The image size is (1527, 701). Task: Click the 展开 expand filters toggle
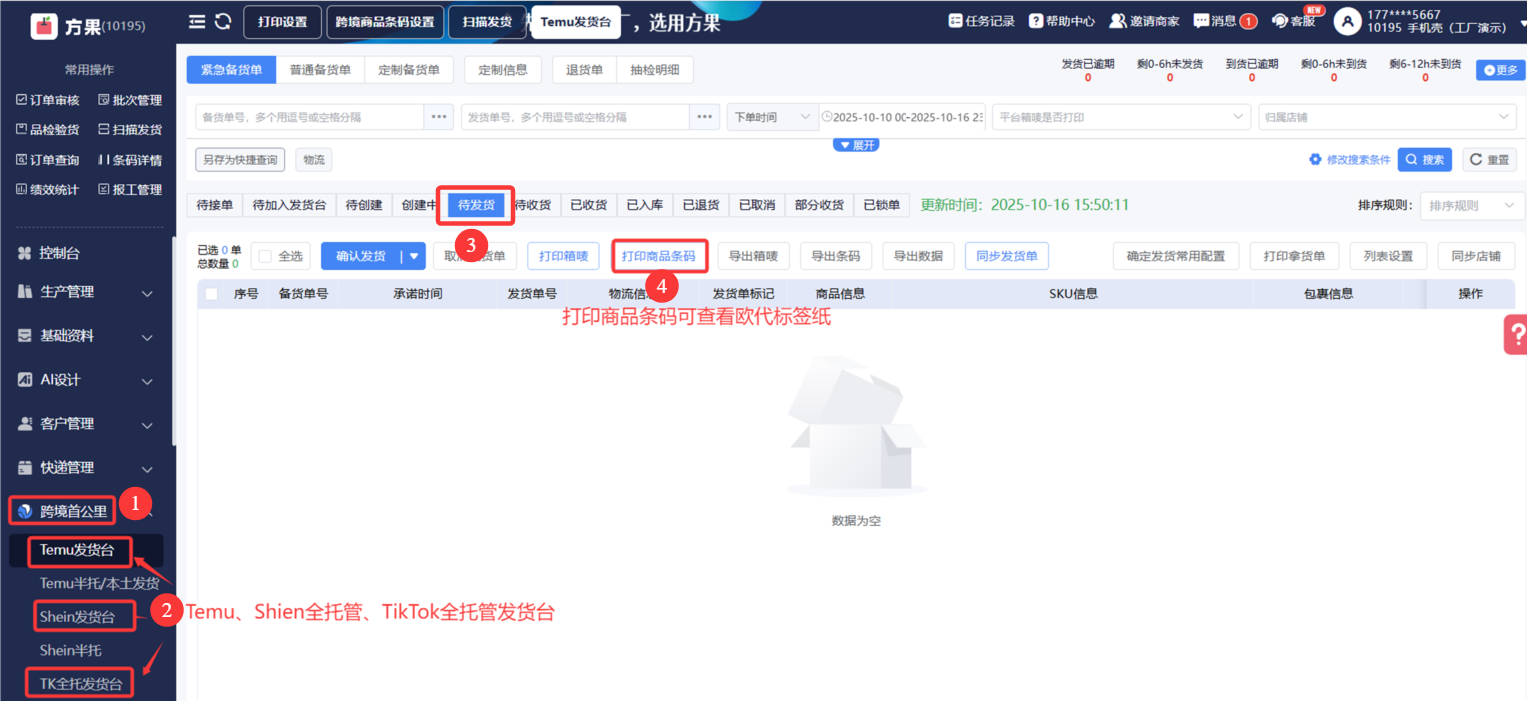pos(856,145)
